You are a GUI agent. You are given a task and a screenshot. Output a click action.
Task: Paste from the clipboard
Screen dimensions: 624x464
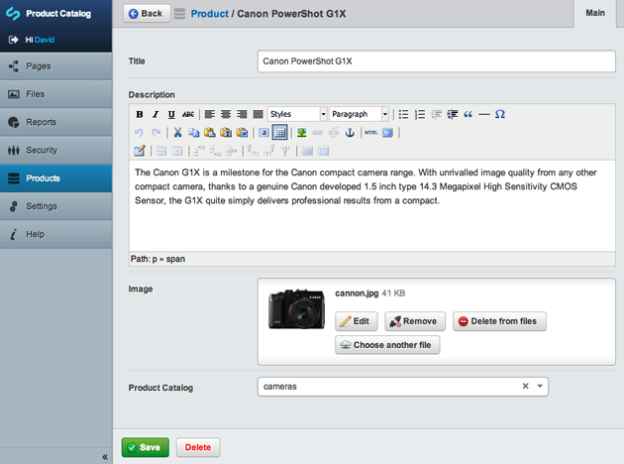[x=210, y=133]
